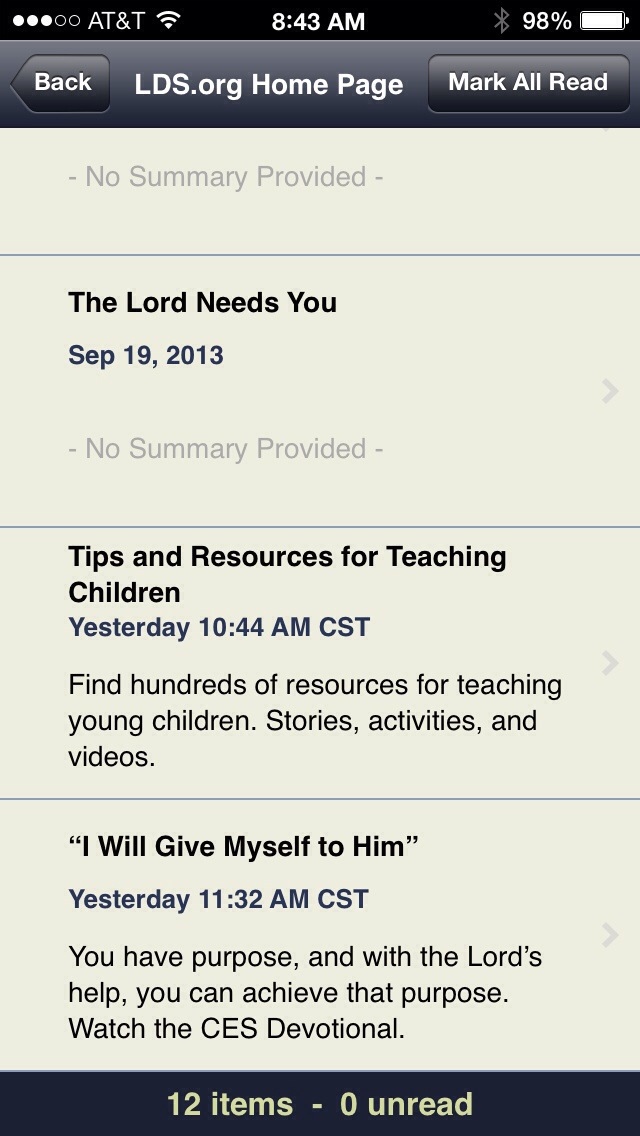This screenshot has width=640, height=1136.
Task: Tap the Back button
Action: (60, 83)
